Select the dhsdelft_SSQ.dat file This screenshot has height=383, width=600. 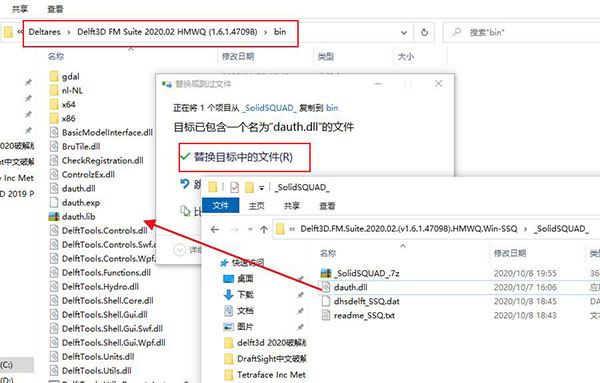pyautogui.click(x=360, y=302)
